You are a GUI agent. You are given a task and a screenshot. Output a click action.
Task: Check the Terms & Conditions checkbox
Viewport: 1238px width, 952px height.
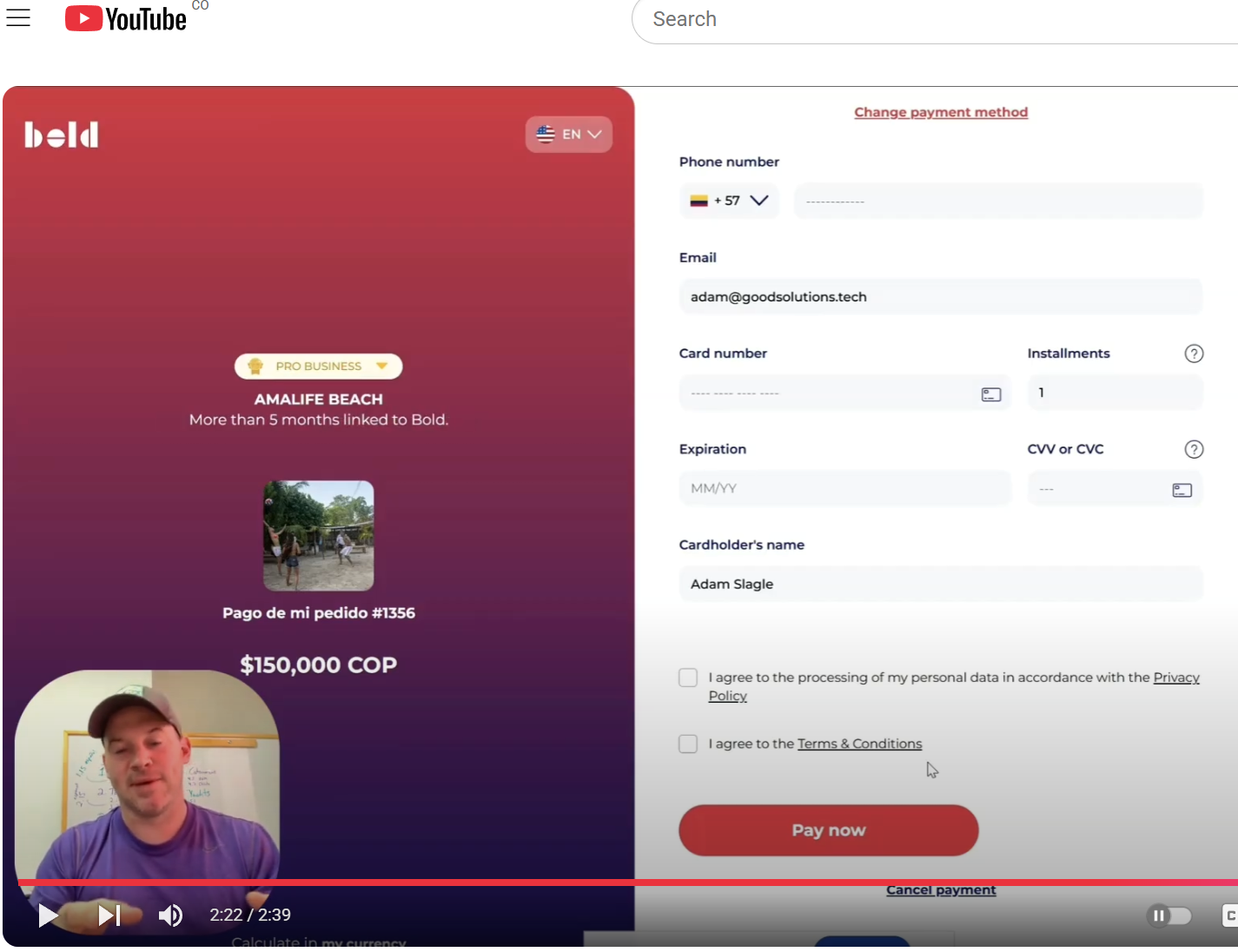[688, 744]
